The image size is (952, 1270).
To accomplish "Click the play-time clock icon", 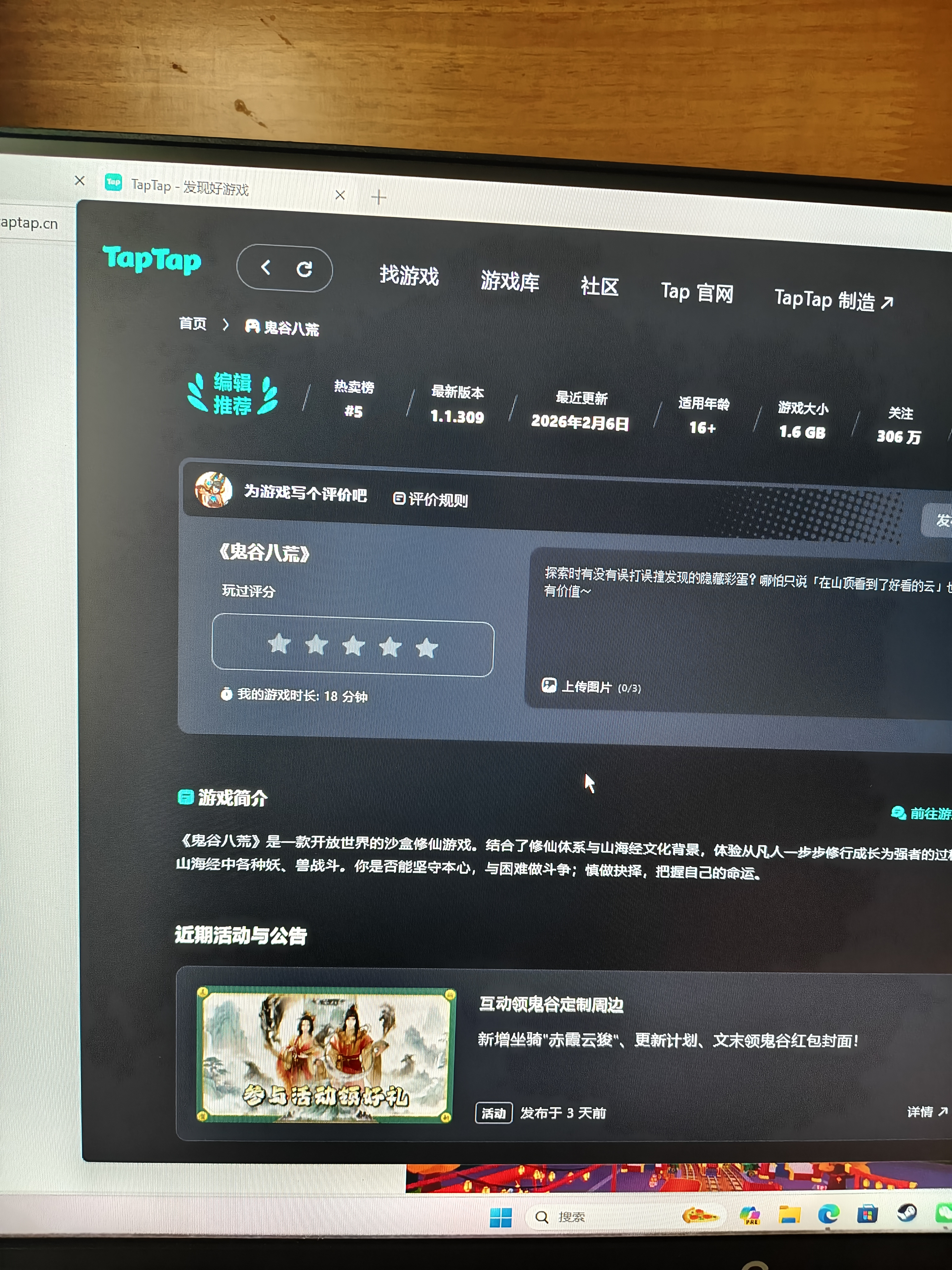I will point(227,694).
